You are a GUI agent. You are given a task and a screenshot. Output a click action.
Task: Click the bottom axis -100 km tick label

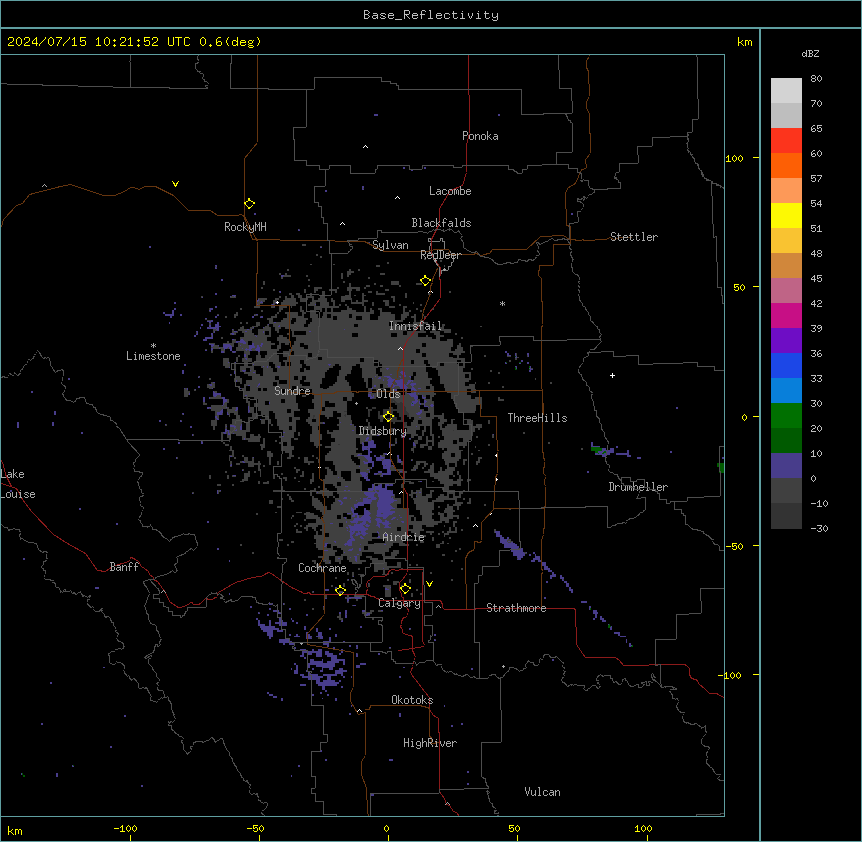[x=125, y=828]
